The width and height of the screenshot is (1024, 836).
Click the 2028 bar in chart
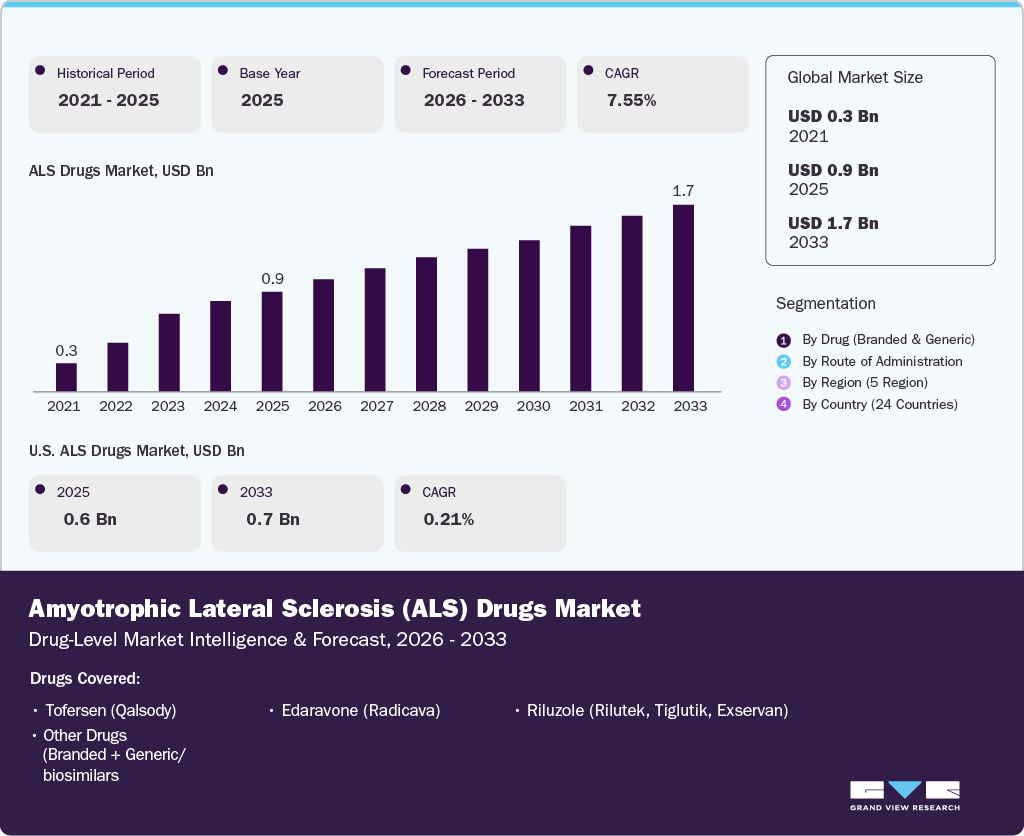point(426,325)
